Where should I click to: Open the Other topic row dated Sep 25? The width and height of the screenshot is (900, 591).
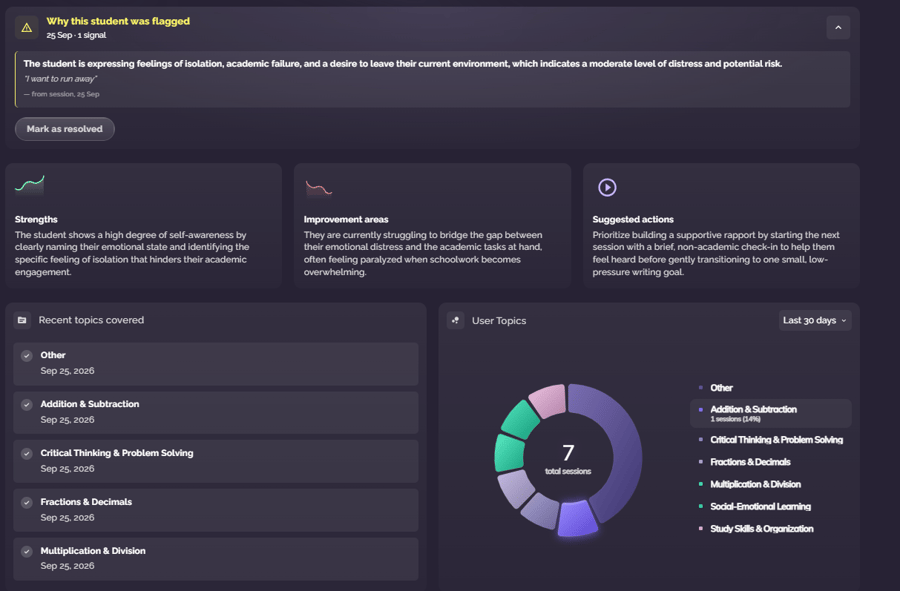(x=216, y=364)
